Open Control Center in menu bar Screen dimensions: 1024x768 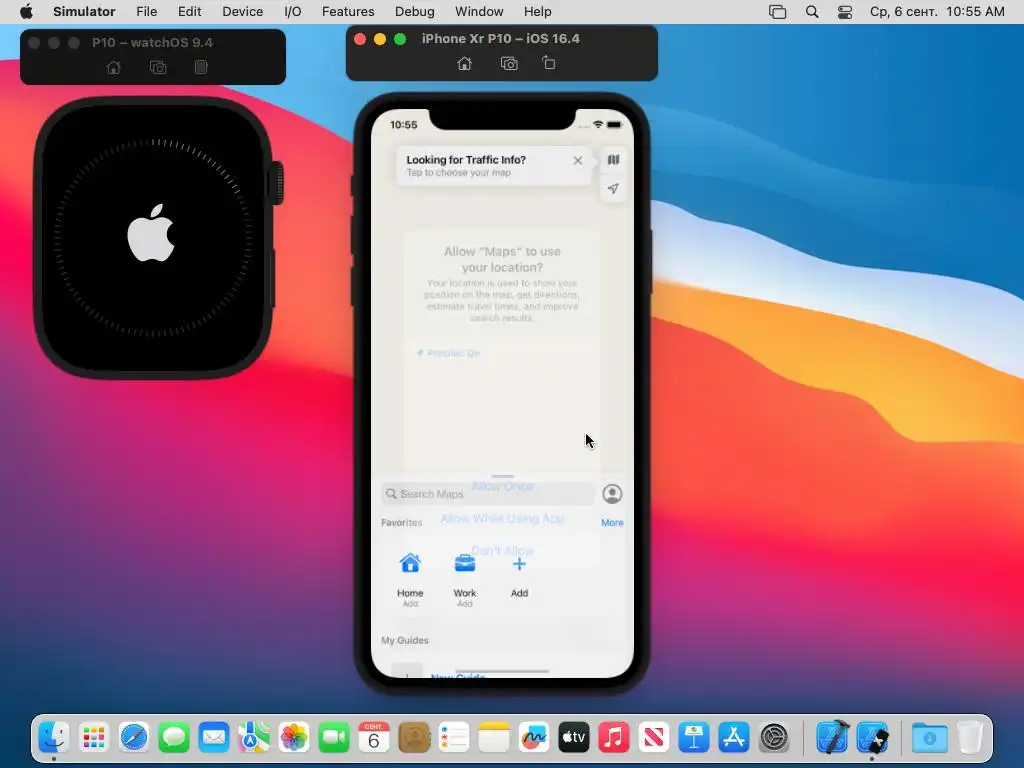(x=844, y=12)
